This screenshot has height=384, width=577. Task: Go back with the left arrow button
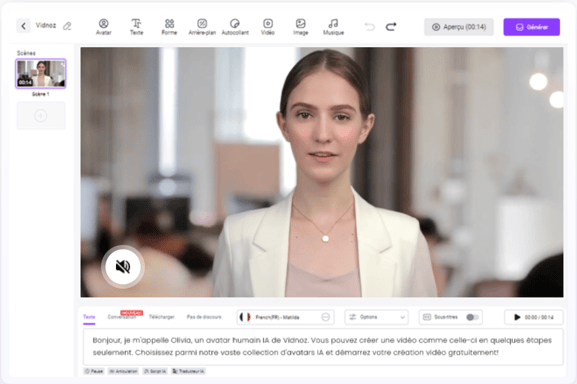[23, 26]
